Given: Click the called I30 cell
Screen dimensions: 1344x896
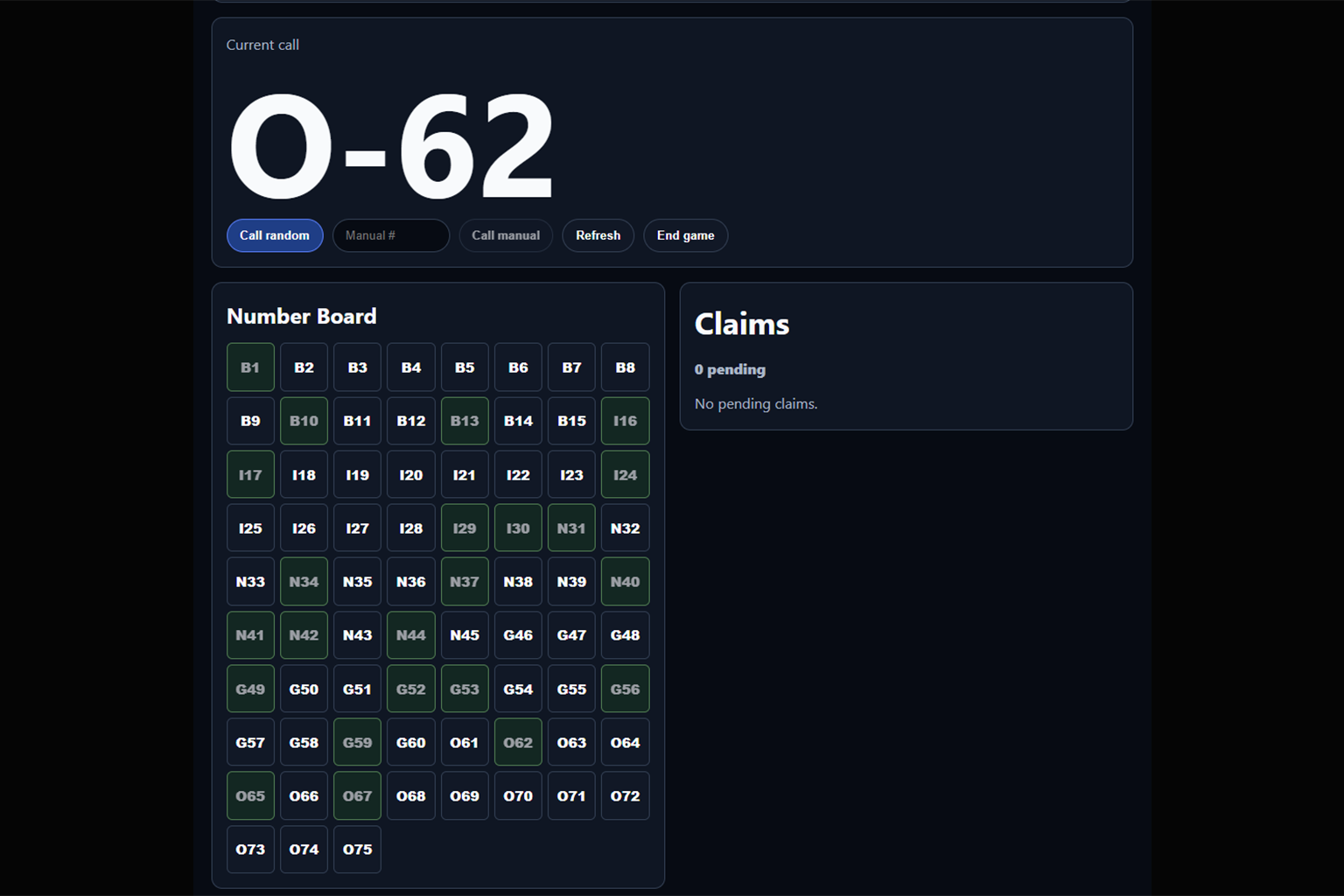Looking at the screenshot, I should click(518, 528).
